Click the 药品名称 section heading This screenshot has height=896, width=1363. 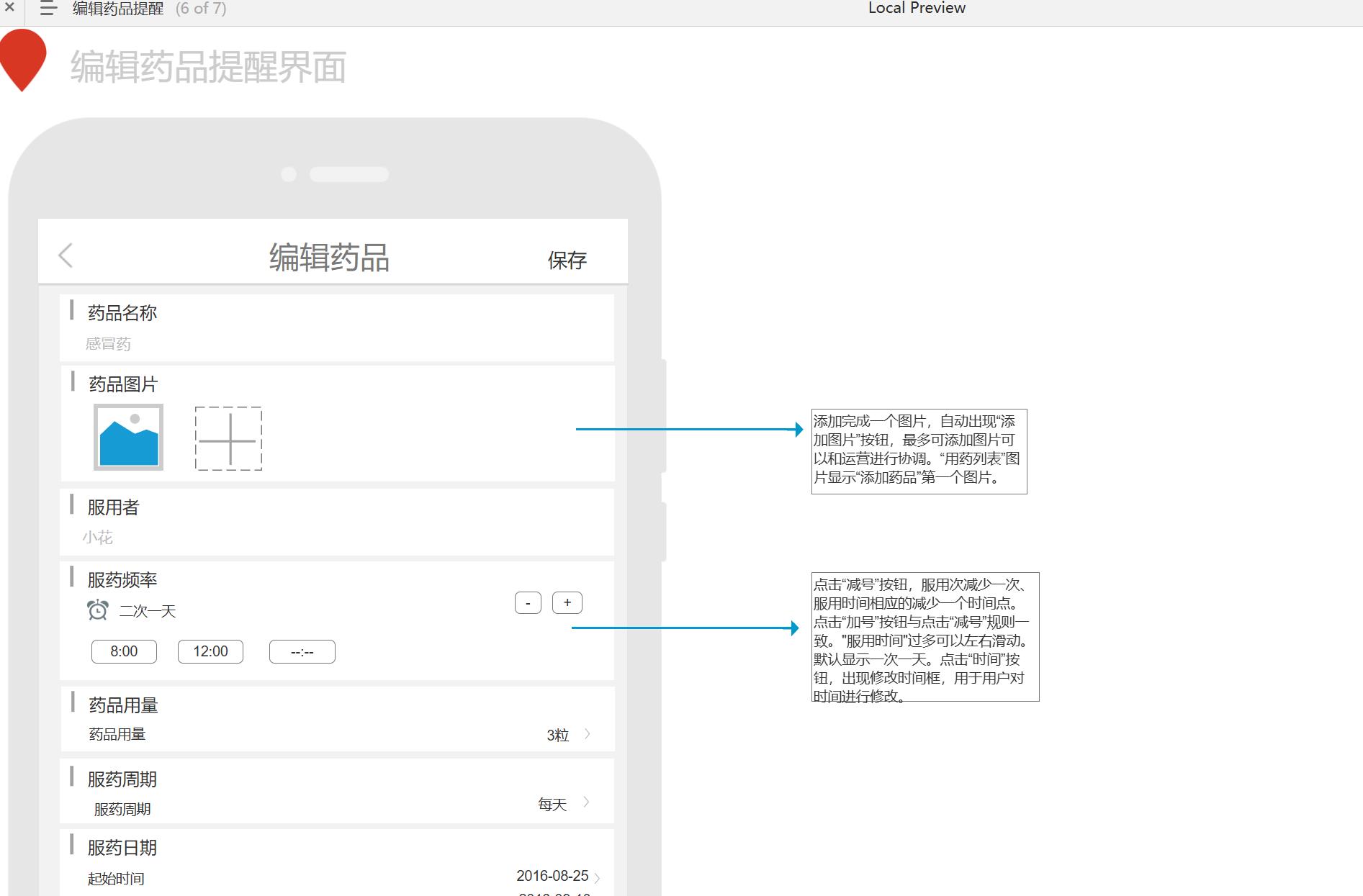[122, 313]
